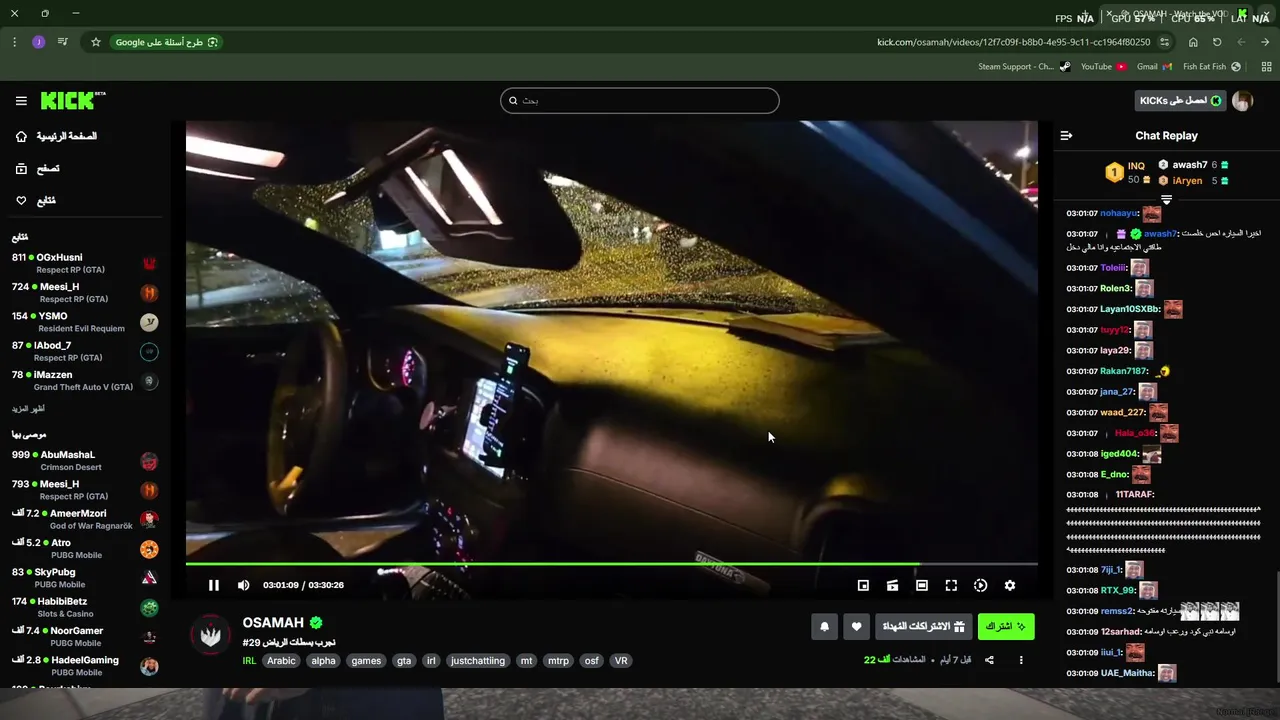This screenshot has width=1280, height=720.
Task: Select the alpha tag
Action: point(323,661)
